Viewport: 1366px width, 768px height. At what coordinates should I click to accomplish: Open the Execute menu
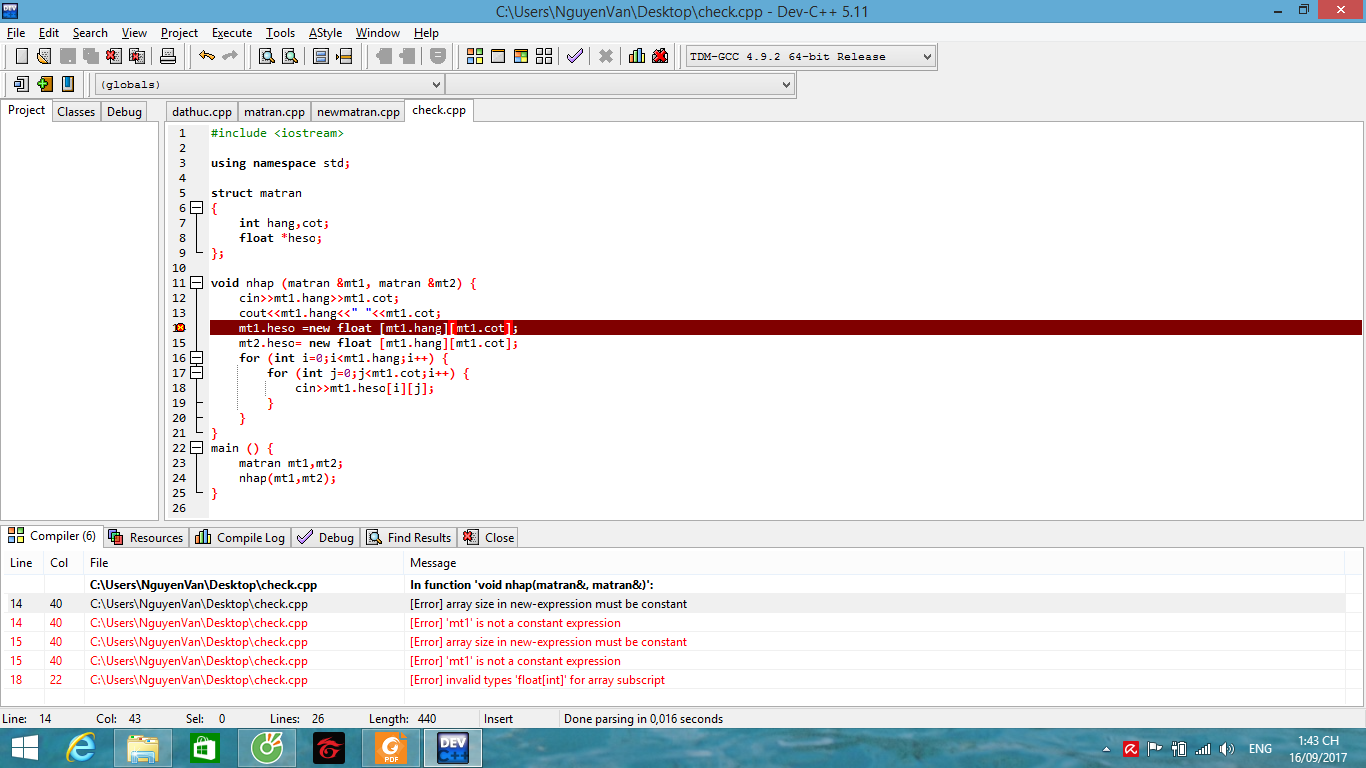(x=232, y=33)
